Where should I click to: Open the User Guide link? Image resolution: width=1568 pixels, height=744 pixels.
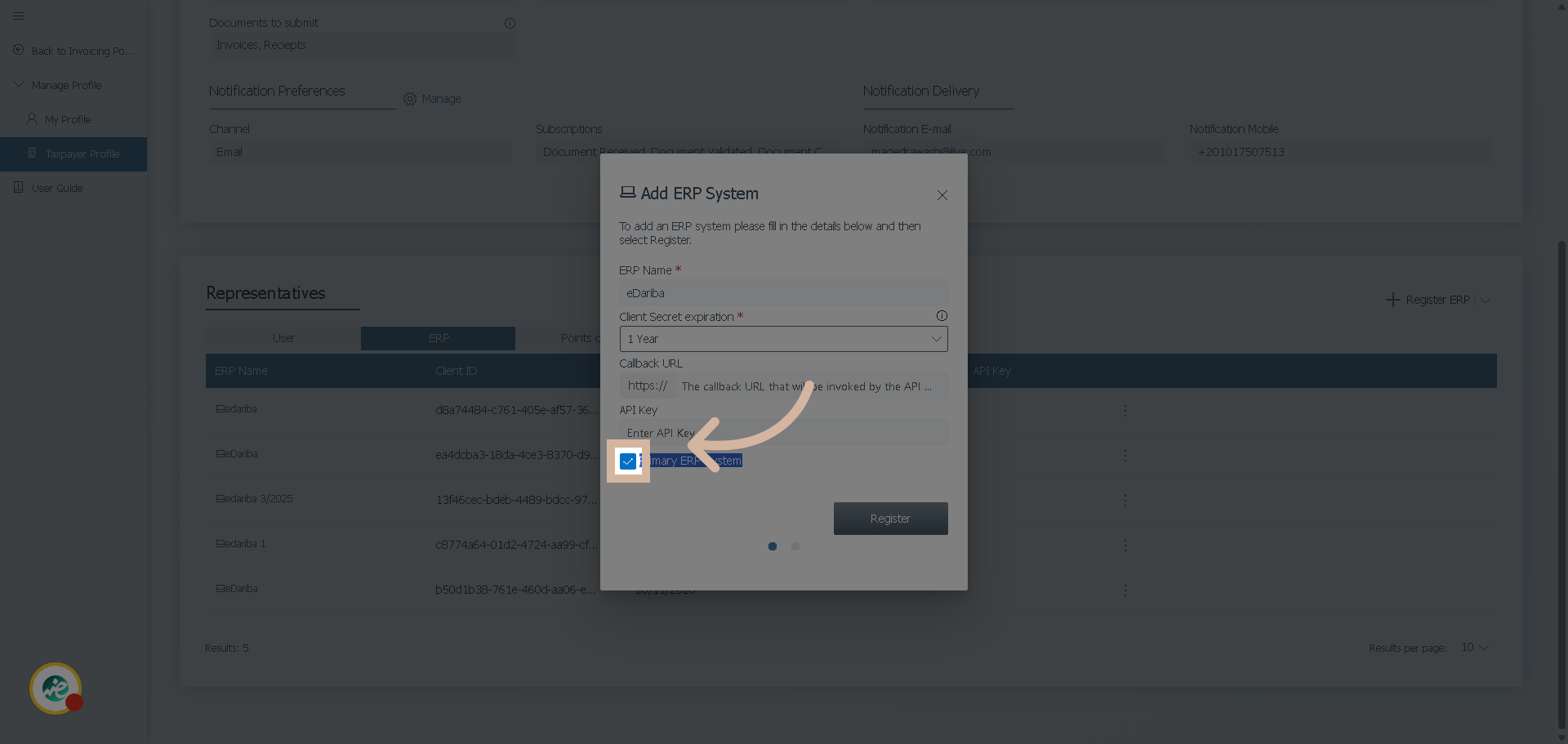coord(57,188)
